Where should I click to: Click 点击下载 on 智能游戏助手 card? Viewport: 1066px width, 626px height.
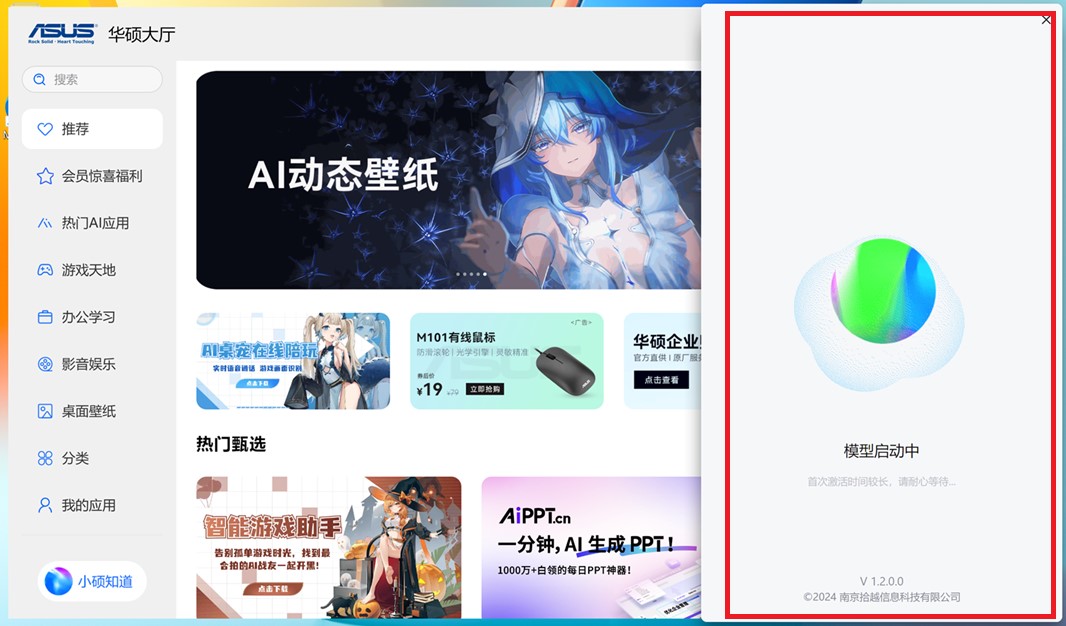pos(272,589)
